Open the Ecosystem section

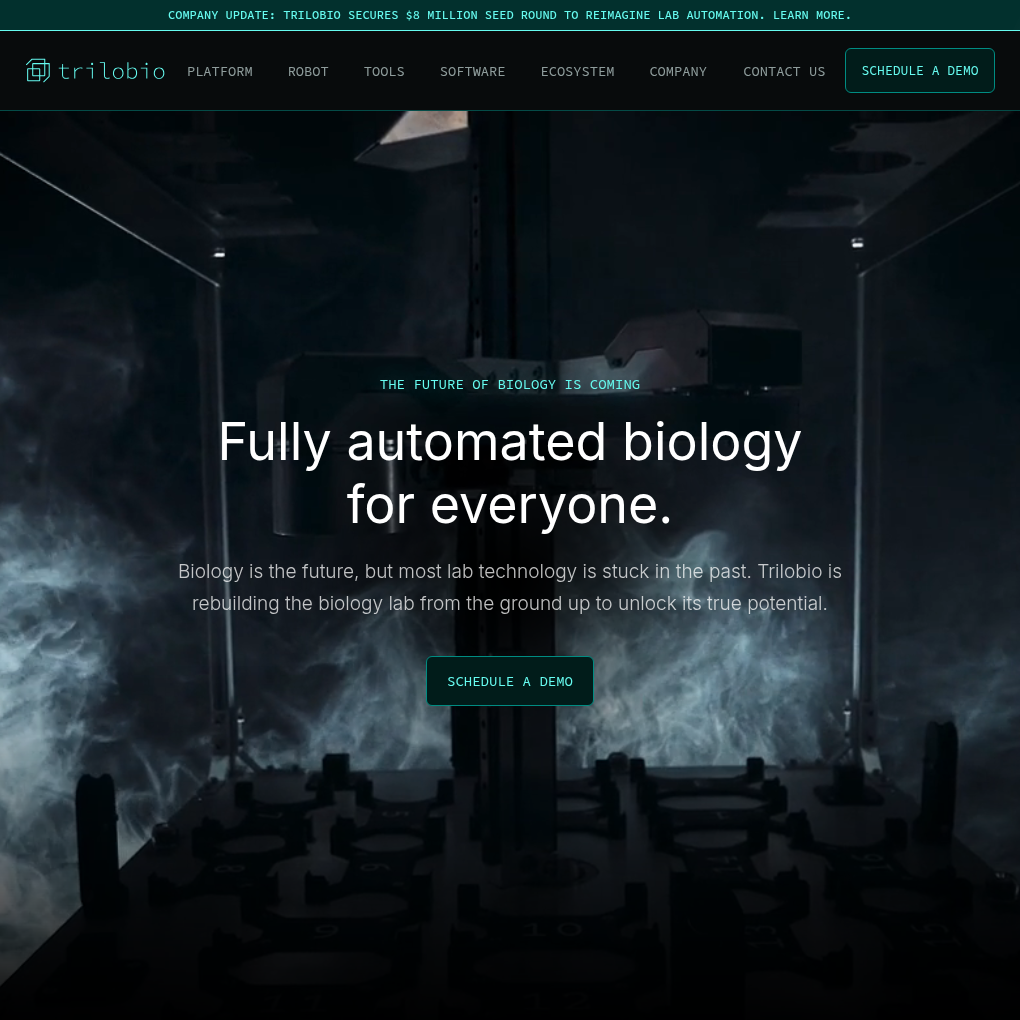click(x=578, y=72)
